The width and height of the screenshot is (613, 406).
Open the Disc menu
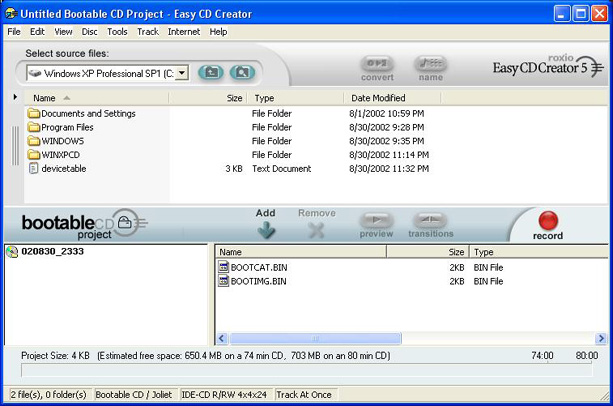click(89, 32)
